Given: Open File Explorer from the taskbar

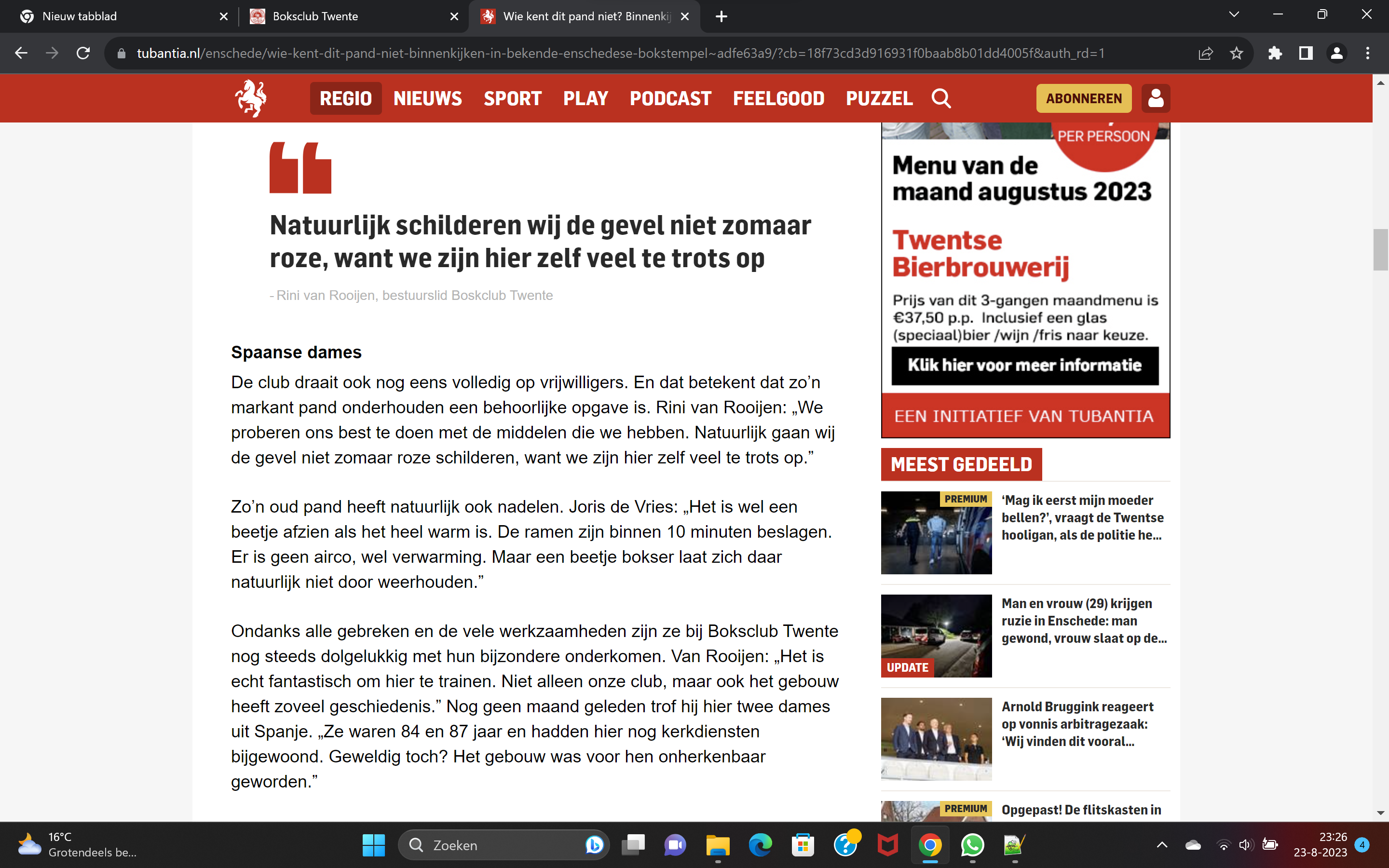Looking at the screenshot, I should click(718, 845).
